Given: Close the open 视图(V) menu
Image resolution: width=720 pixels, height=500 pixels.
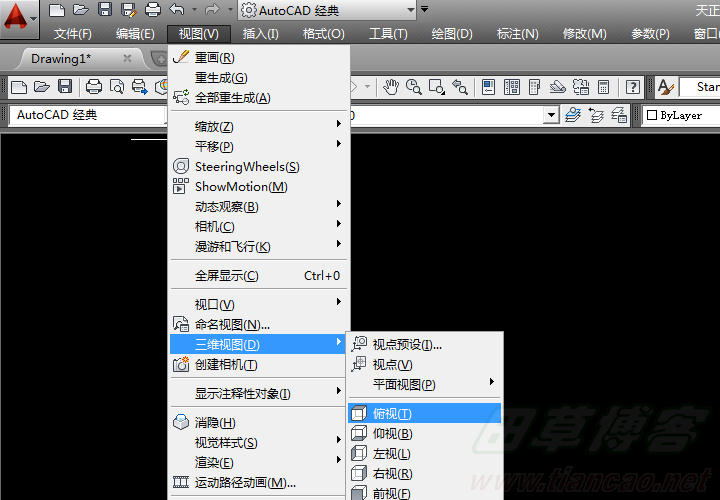Looking at the screenshot, I should pyautogui.click(x=198, y=34).
